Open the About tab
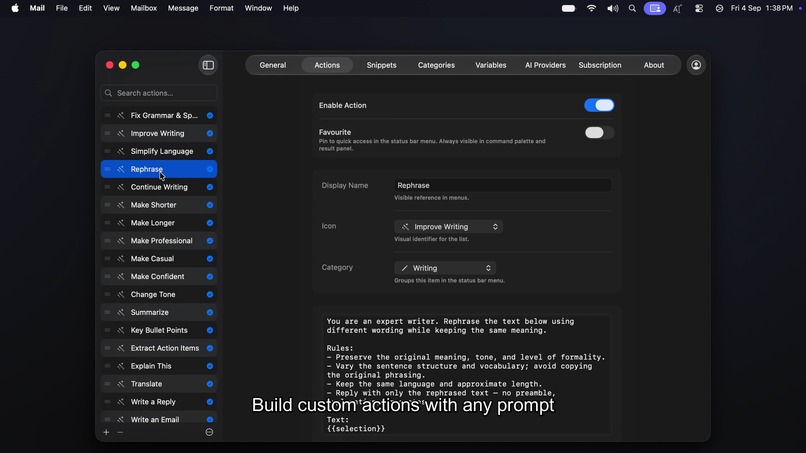The image size is (806, 453). click(654, 65)
